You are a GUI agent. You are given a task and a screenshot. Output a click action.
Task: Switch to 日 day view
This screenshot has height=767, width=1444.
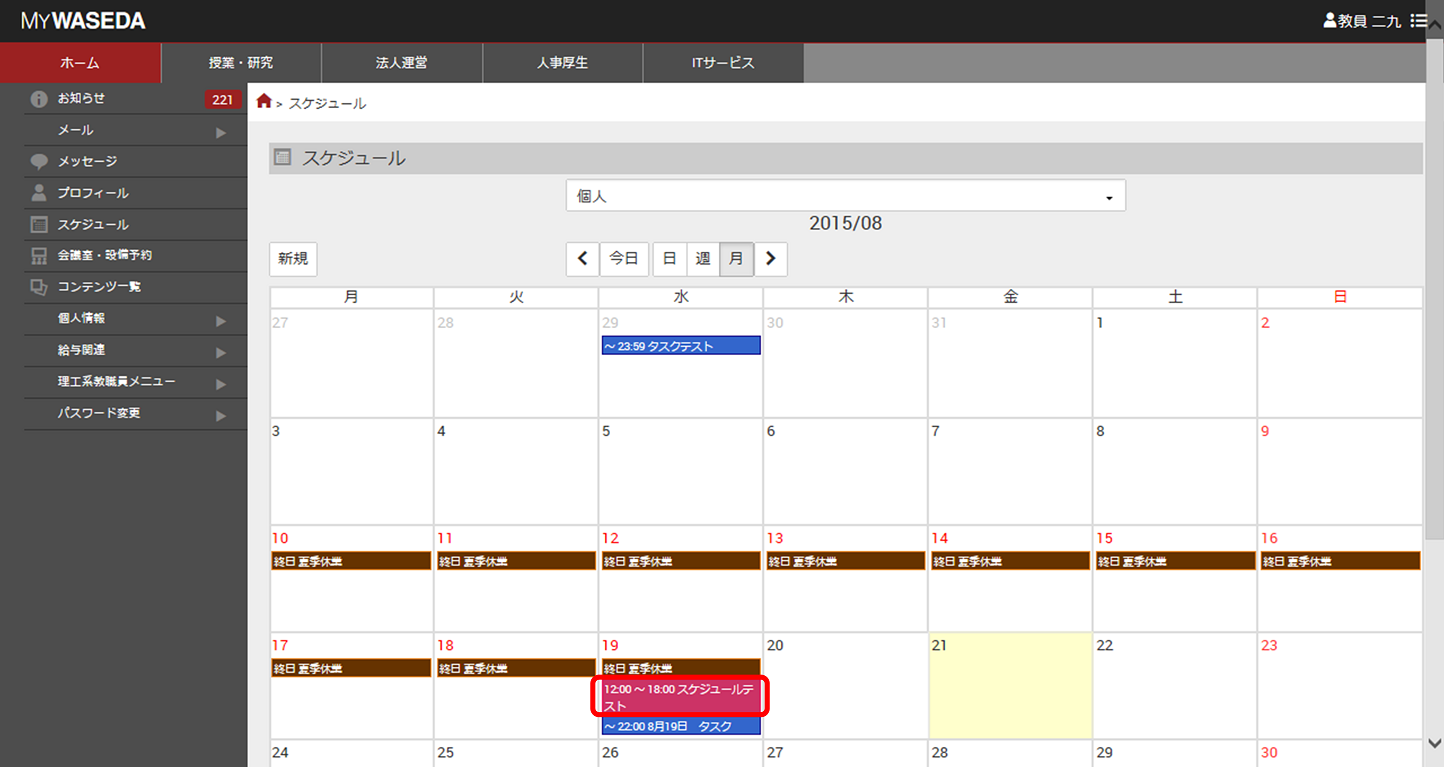tap(670, 259)
